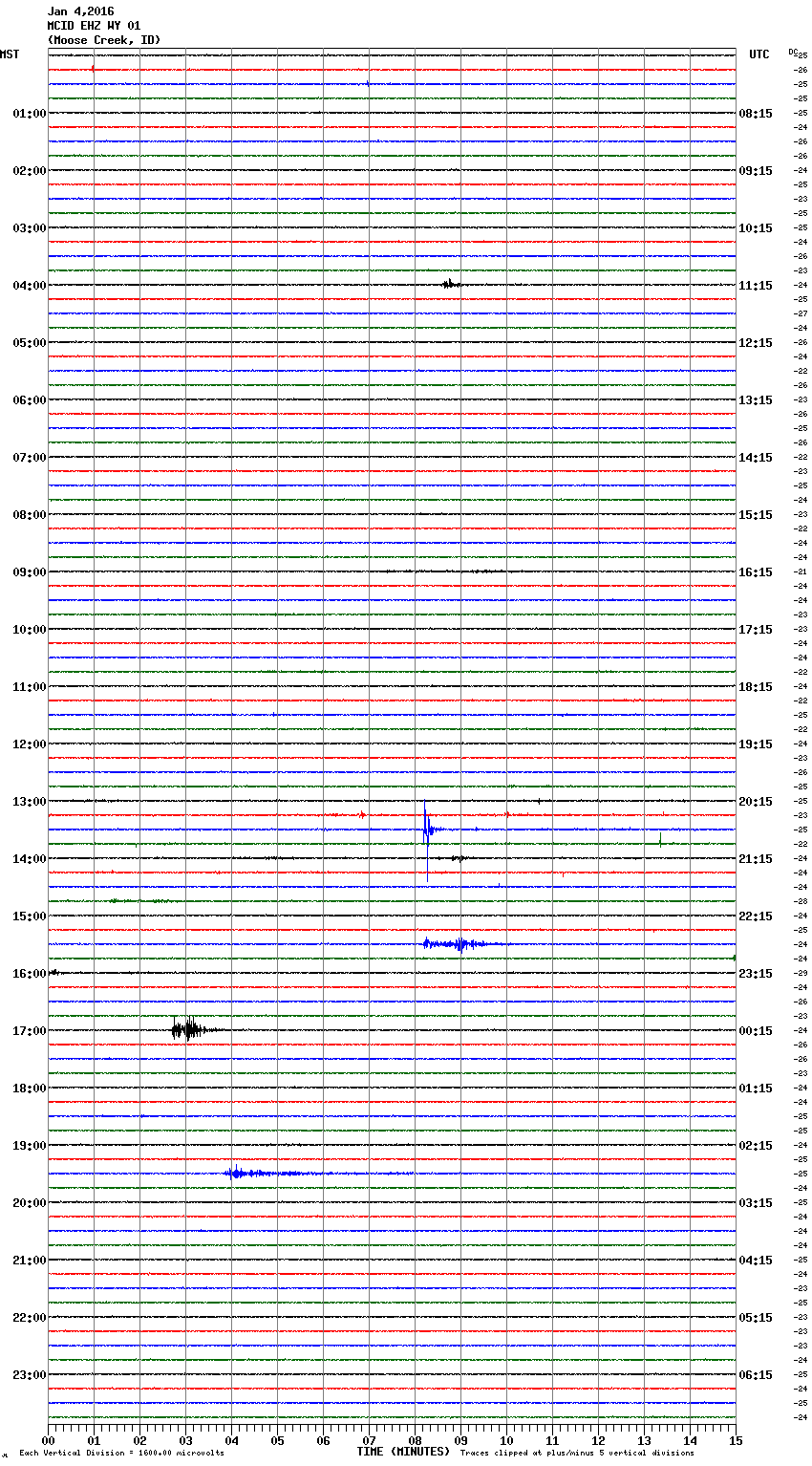Click the "18:15" UTC row label
812x1466 pixels.
click(756, 687)
